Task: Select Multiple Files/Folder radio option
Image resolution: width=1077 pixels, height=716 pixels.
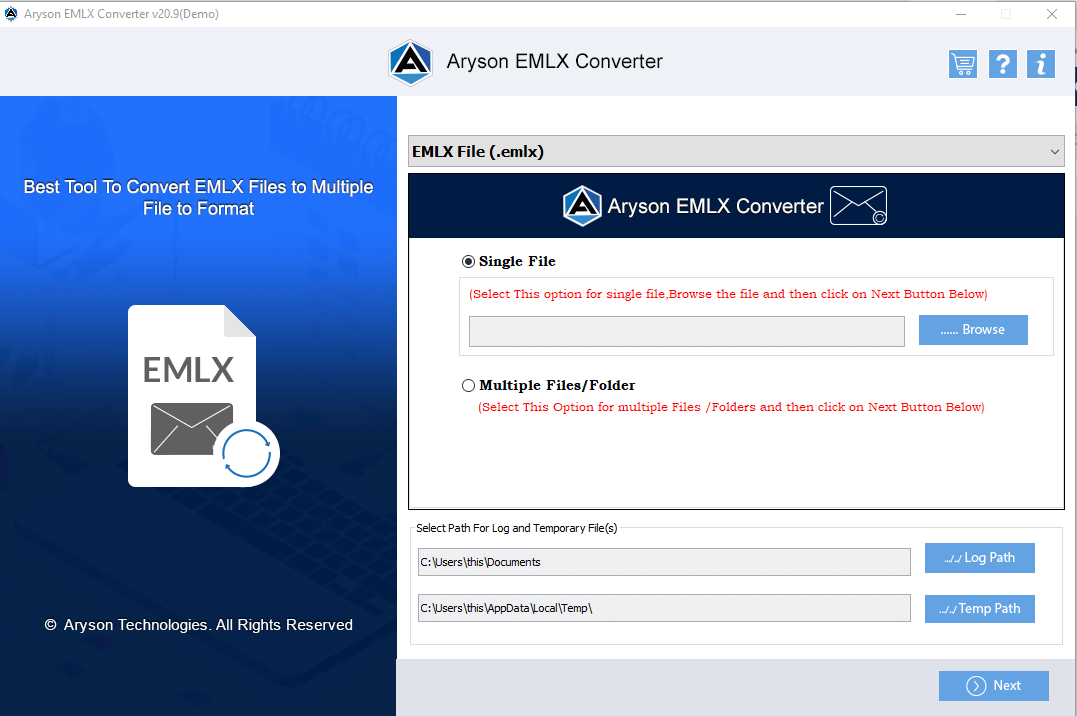Action: tap(468, 385)
